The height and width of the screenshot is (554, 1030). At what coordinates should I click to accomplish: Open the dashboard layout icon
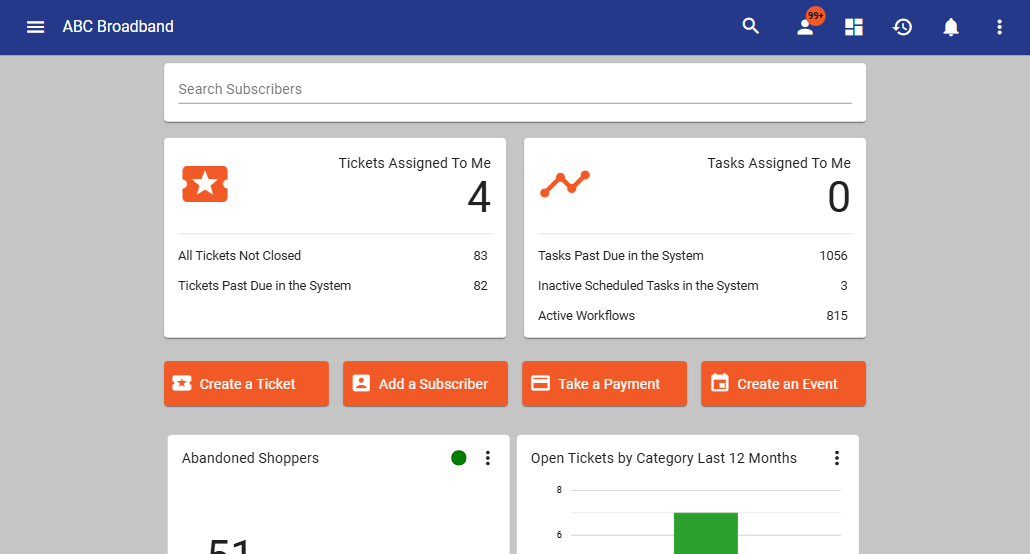(x=853, y=27)
